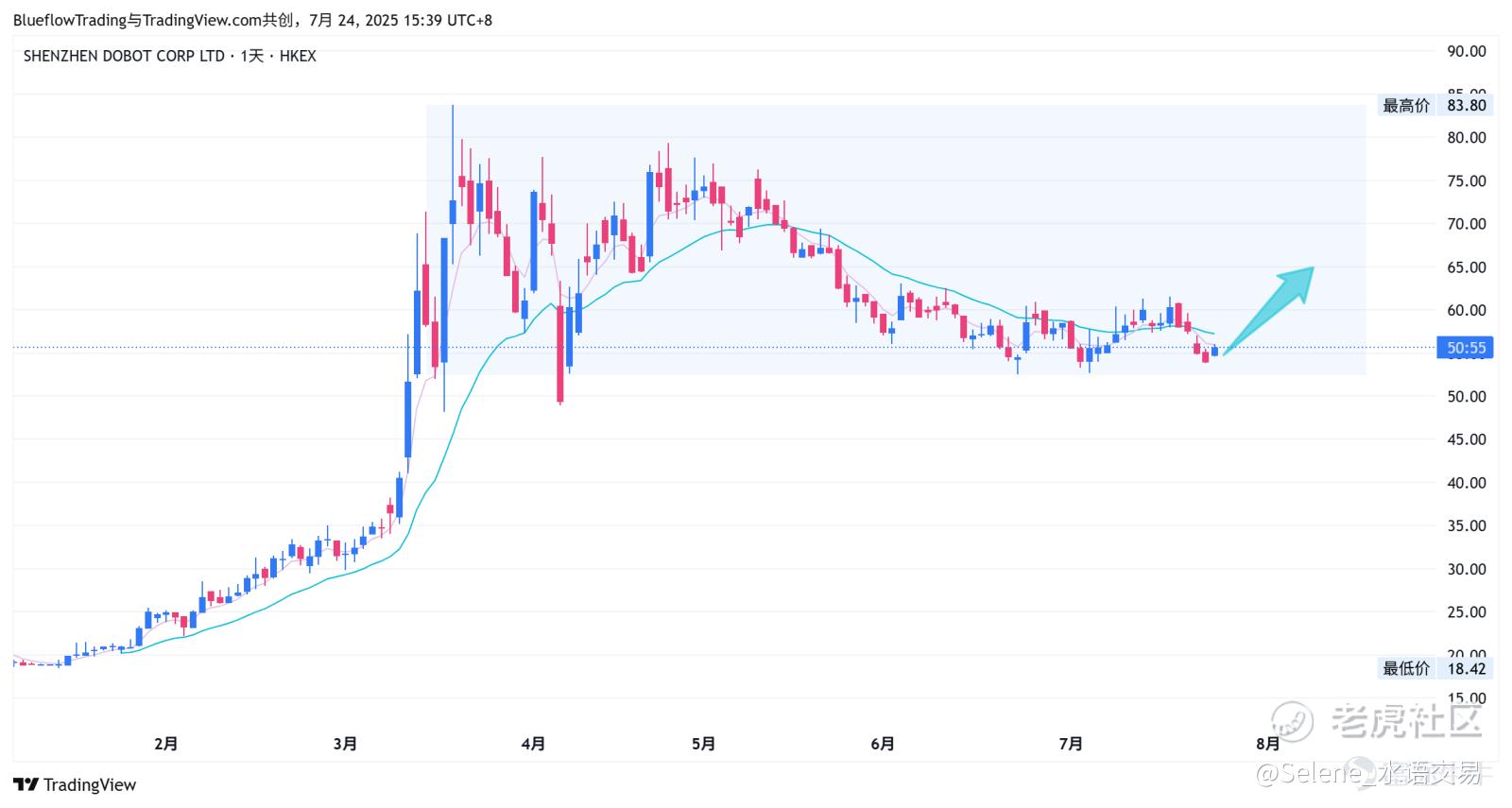The width and height of the screenshot is (1512, 808).
Task: Click the 3月 time axis label
Action: 346,744
